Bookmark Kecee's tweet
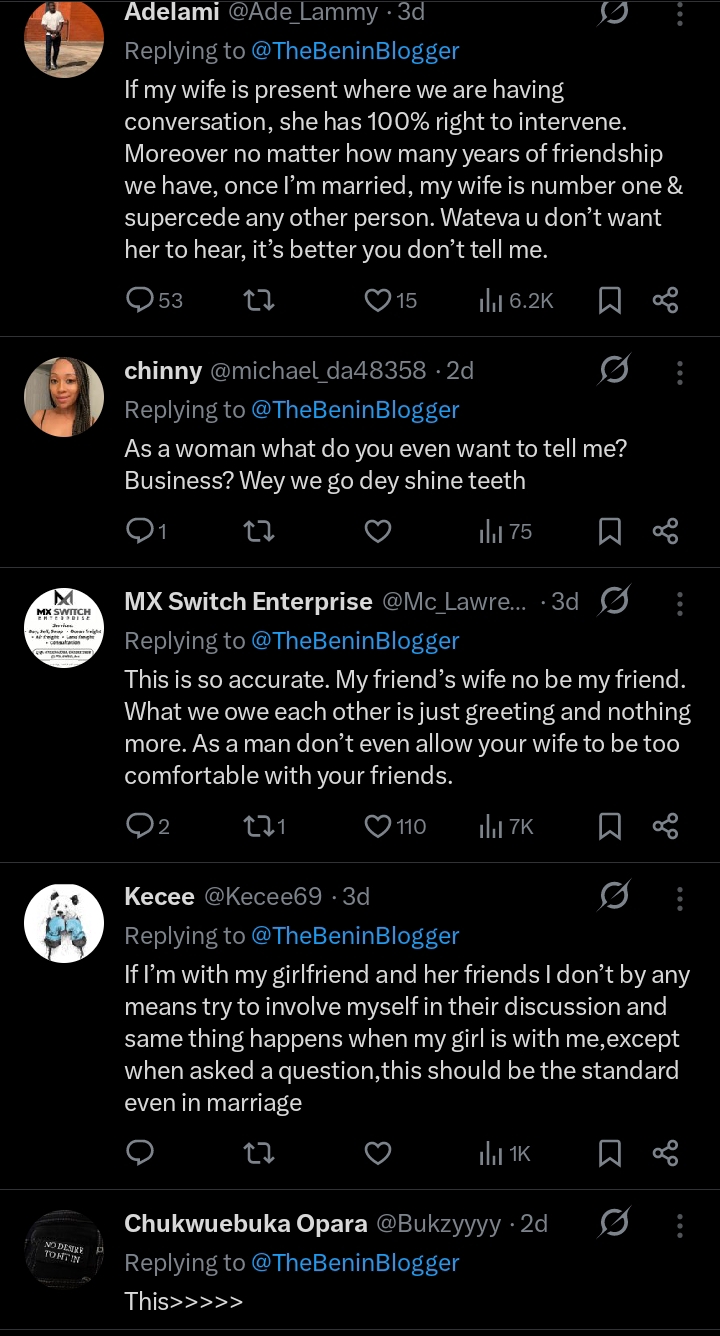 pyautogui.click(x=609, y=1154)
